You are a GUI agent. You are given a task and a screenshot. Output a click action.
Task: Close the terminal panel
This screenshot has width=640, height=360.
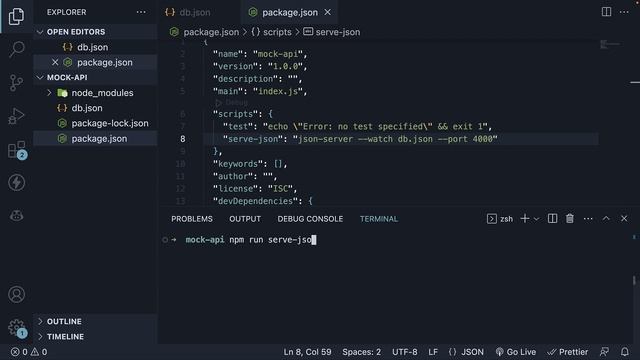point(624,219)
